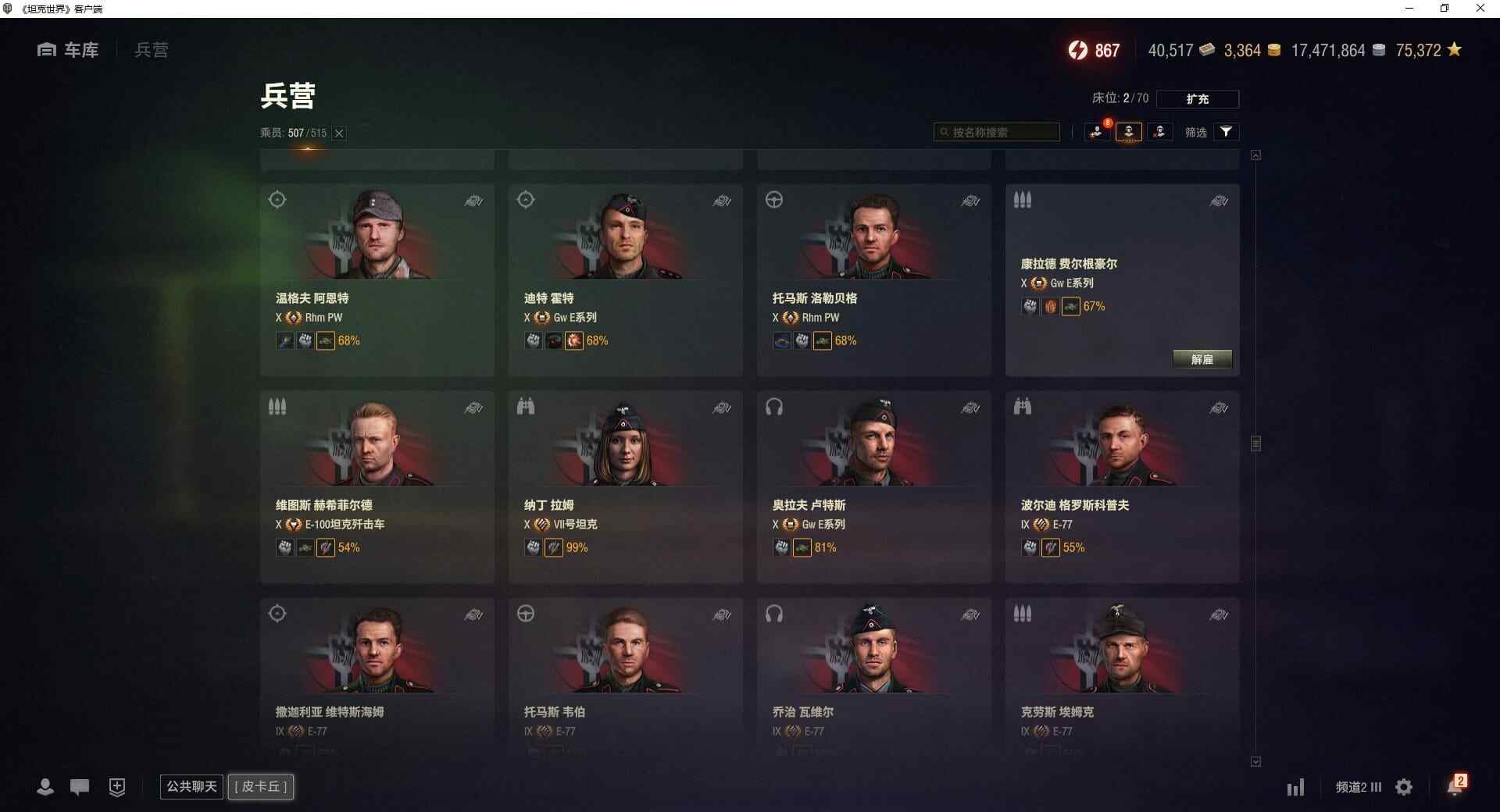Click the scrollbar up arrow
This screenshot has height=812, width=1500.
(1255, 155)
